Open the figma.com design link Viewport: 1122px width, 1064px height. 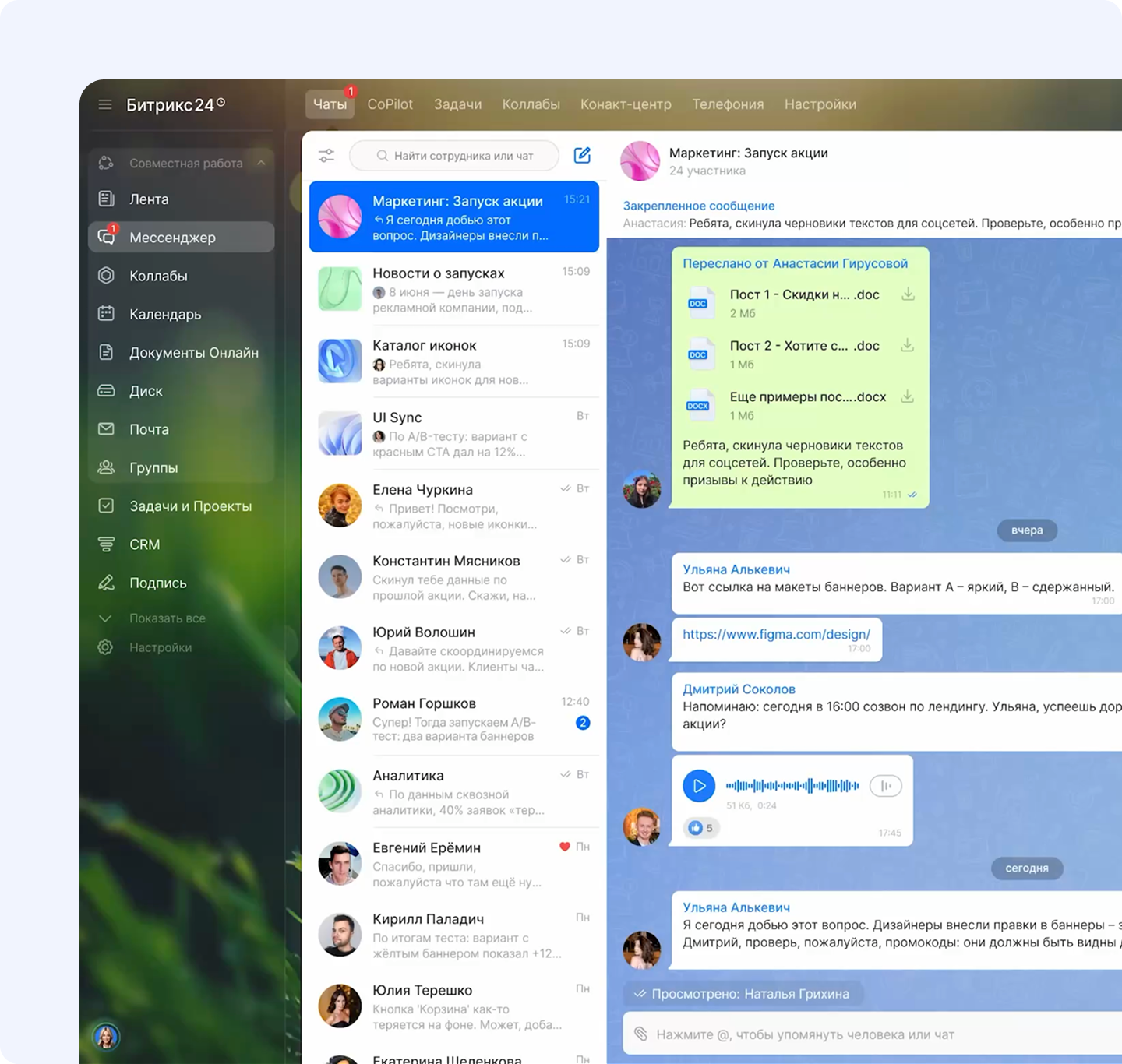(x=776, y=634)
